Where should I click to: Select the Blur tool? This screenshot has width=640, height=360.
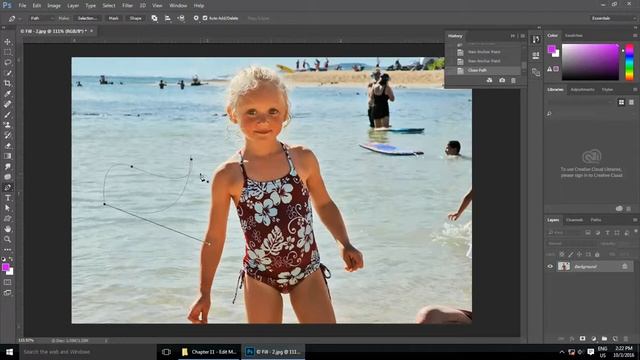[7, 167]
